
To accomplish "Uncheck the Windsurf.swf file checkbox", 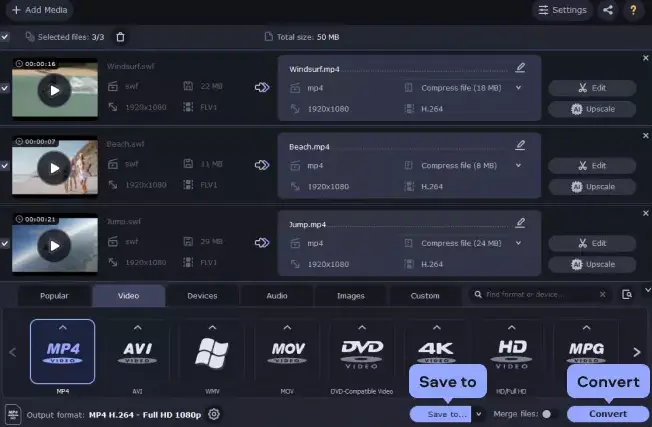I will click(x=5, y=88).
